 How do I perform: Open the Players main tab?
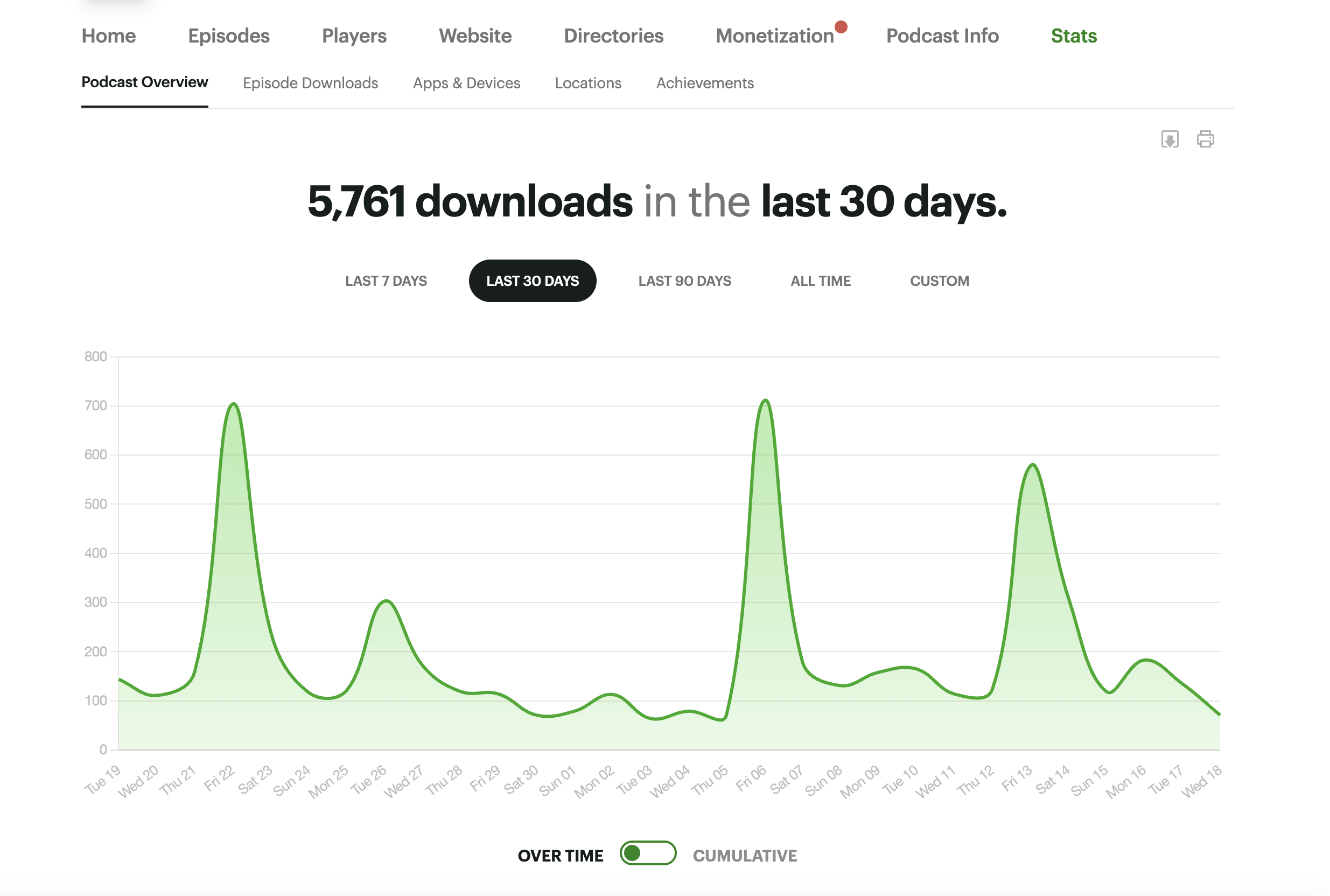point(354,36)
